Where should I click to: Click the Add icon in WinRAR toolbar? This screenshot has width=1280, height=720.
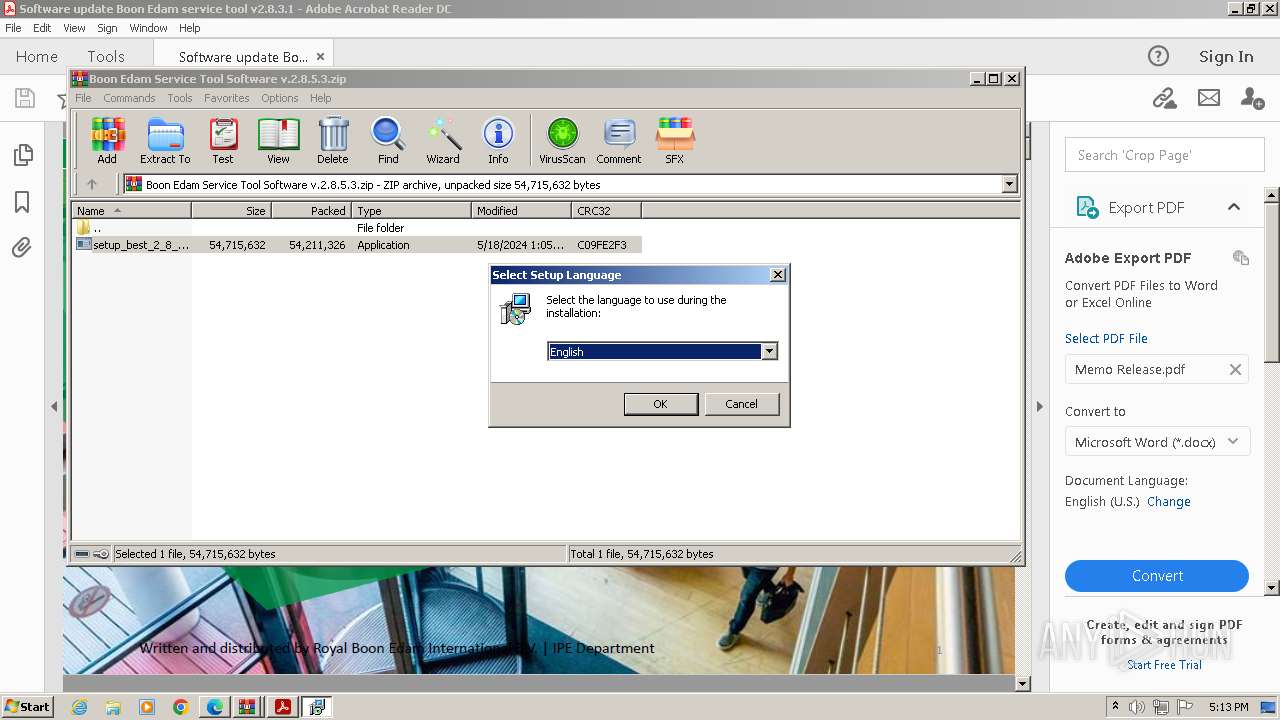(107, 140)
